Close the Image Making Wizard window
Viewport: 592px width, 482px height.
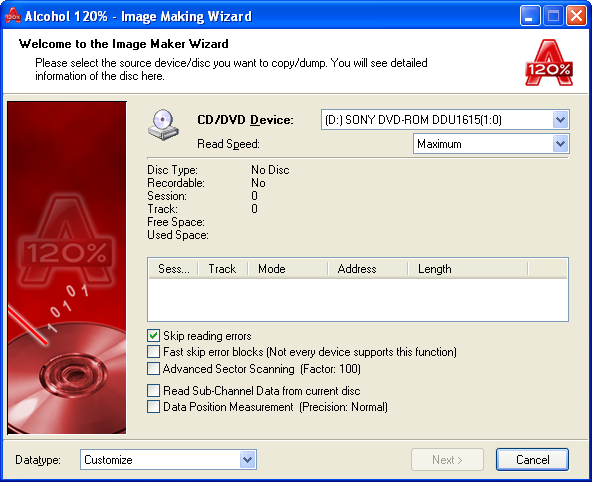tap(576, 16)
